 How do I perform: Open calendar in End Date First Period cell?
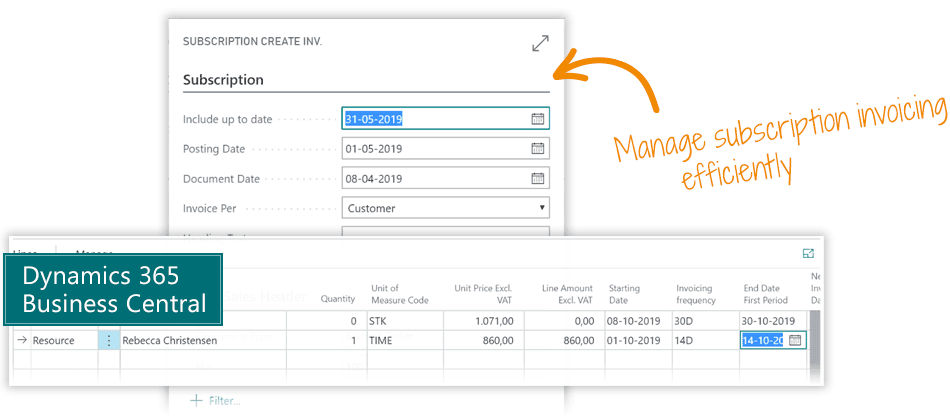[796, 340]
